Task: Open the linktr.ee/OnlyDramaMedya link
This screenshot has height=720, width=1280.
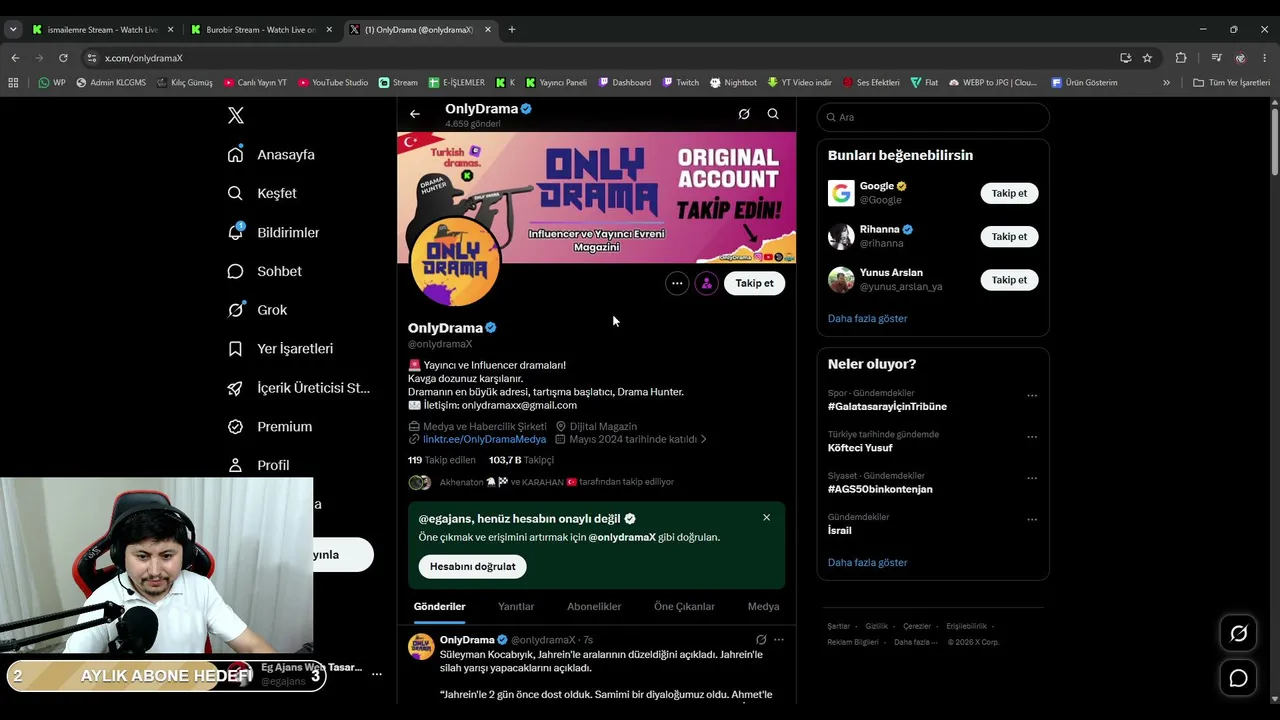Action: pos(484,439)
